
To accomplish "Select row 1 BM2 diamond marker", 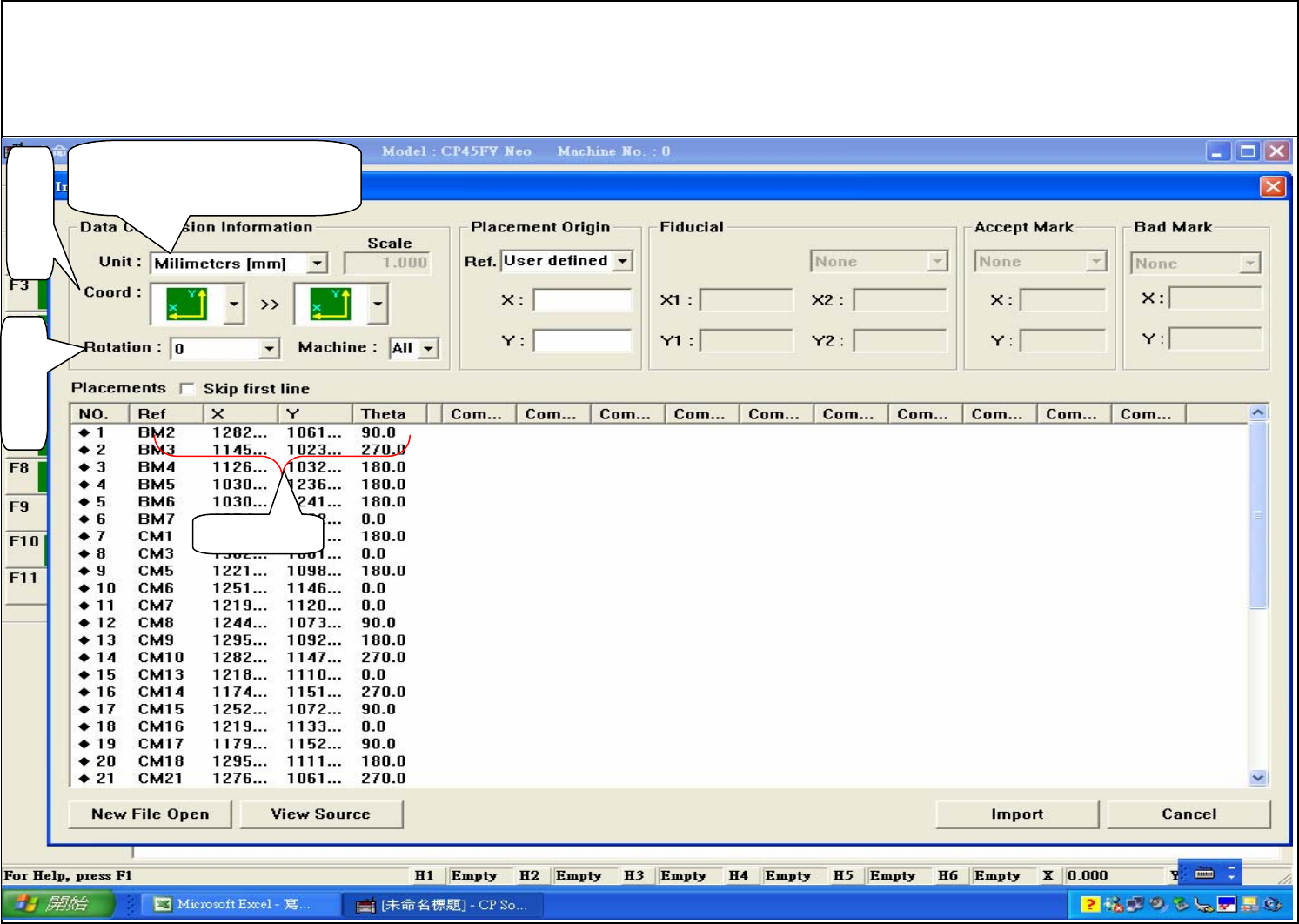I will point(84,432).
